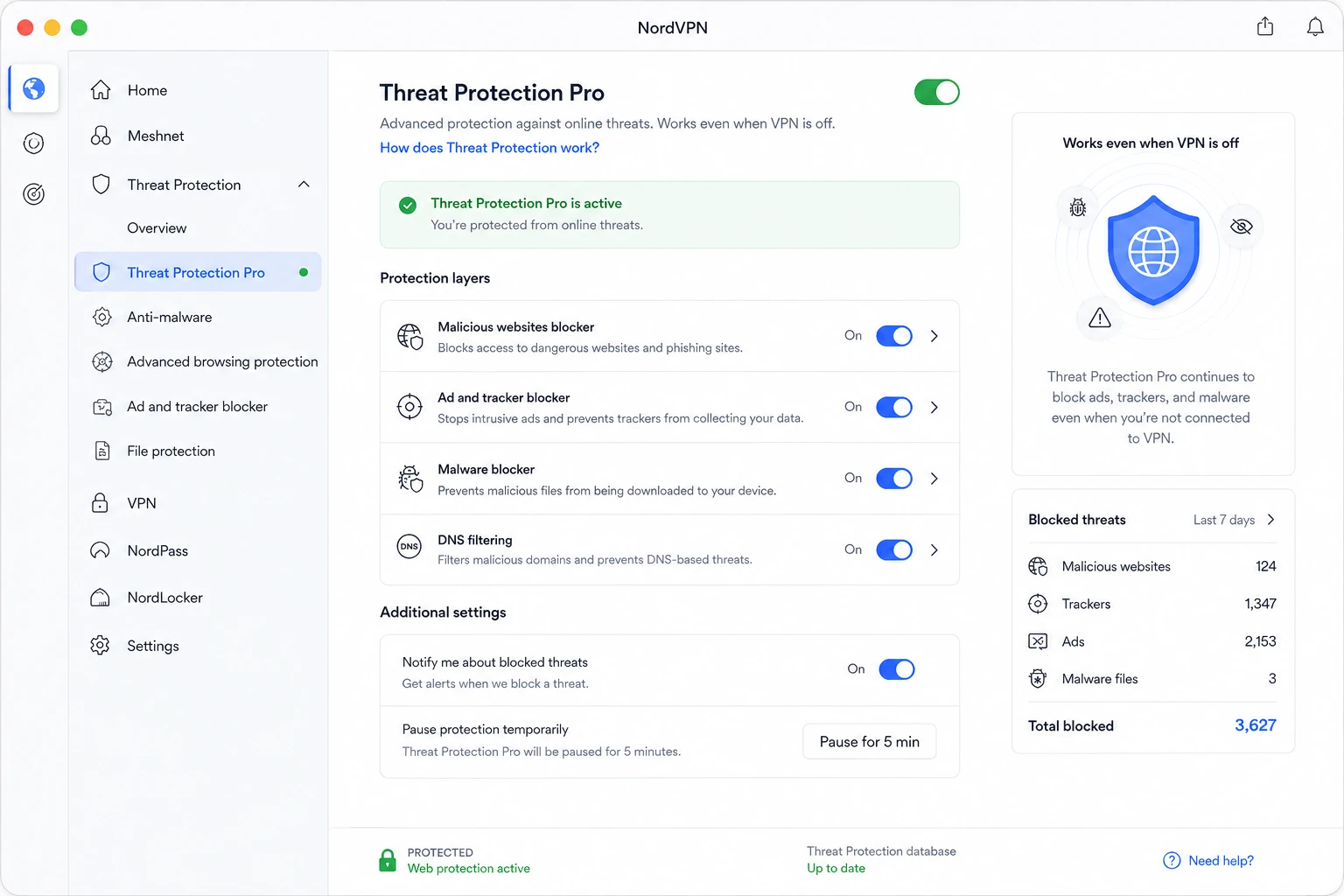Open Ad and tracker blocker details chevron

point(934,407)
